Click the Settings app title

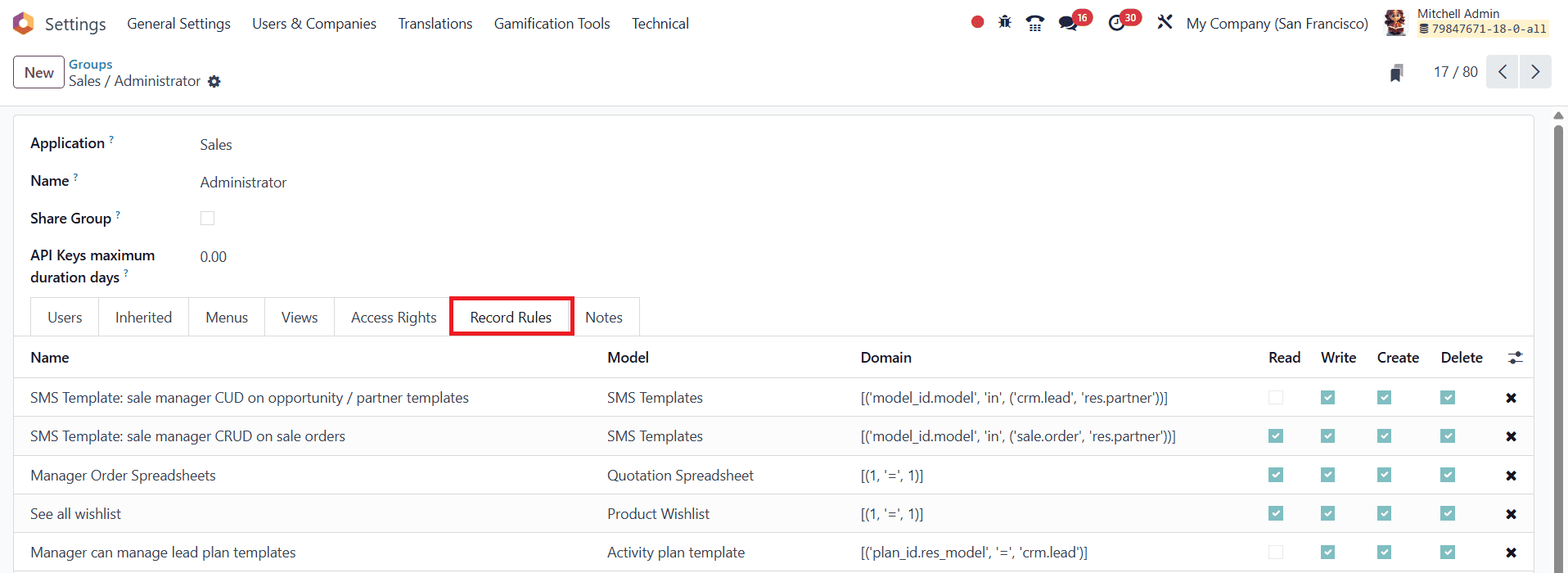(75, 24)
